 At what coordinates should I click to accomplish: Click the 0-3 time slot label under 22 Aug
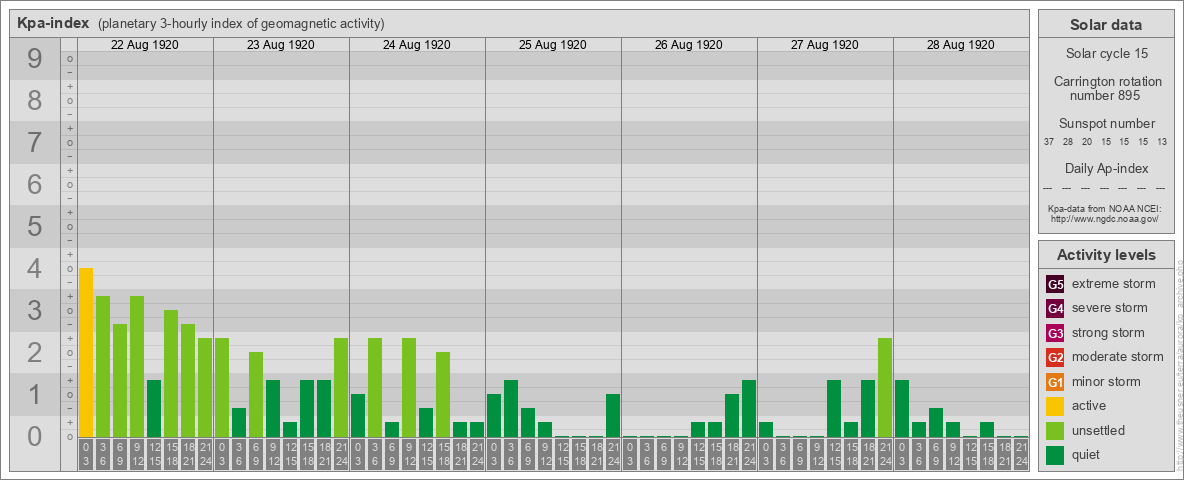click(85, 455)
